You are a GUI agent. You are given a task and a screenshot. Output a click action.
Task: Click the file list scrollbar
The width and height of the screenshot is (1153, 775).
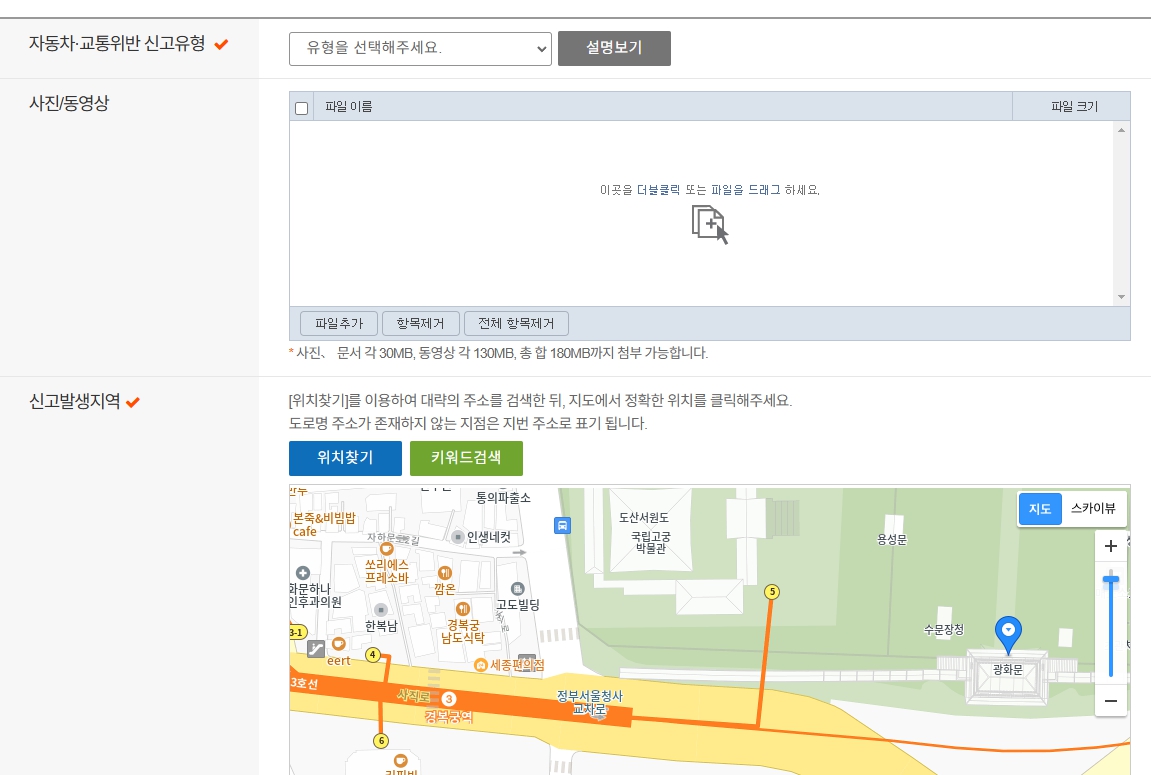(x=1120, y=210)
